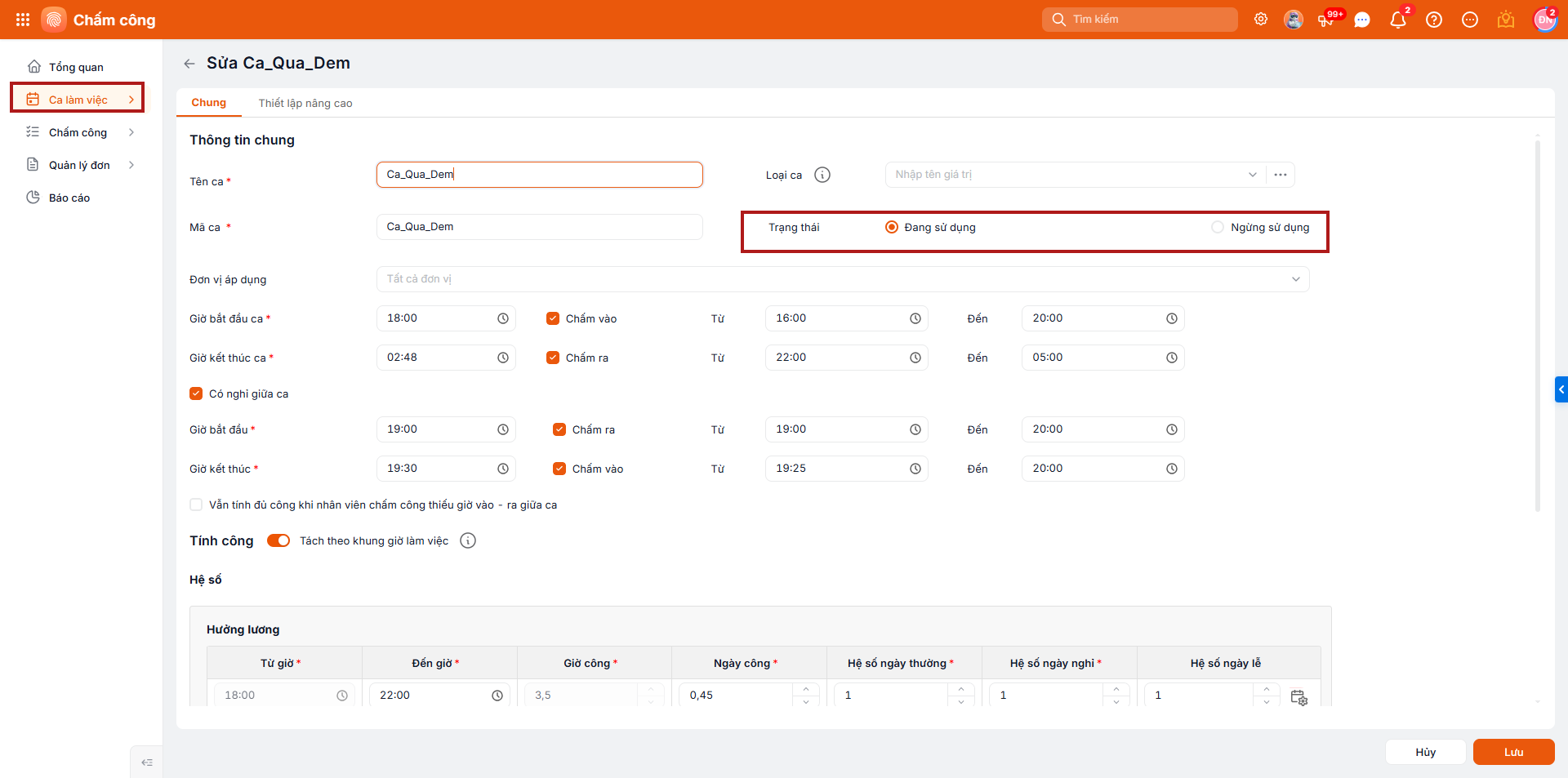Select the Ngừng sử dụng radio option
The height and width of the screenshot is (778, 1568).
click(x=1218, y=227)
